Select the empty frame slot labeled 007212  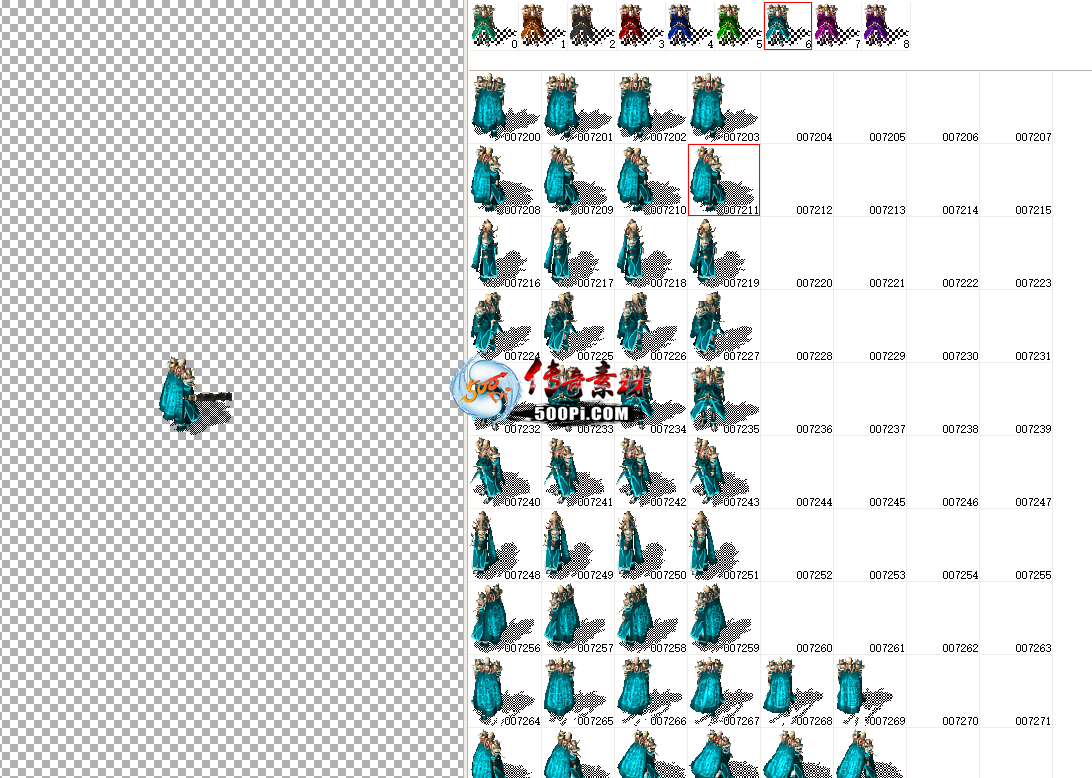(x=797, y=180)
